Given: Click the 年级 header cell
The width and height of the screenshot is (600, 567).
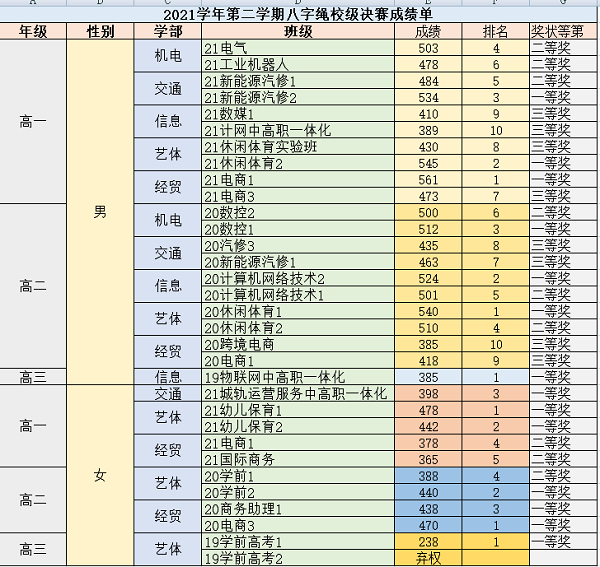Looking at the screenshot, I should pyautogui.click(x=33, y=32).
